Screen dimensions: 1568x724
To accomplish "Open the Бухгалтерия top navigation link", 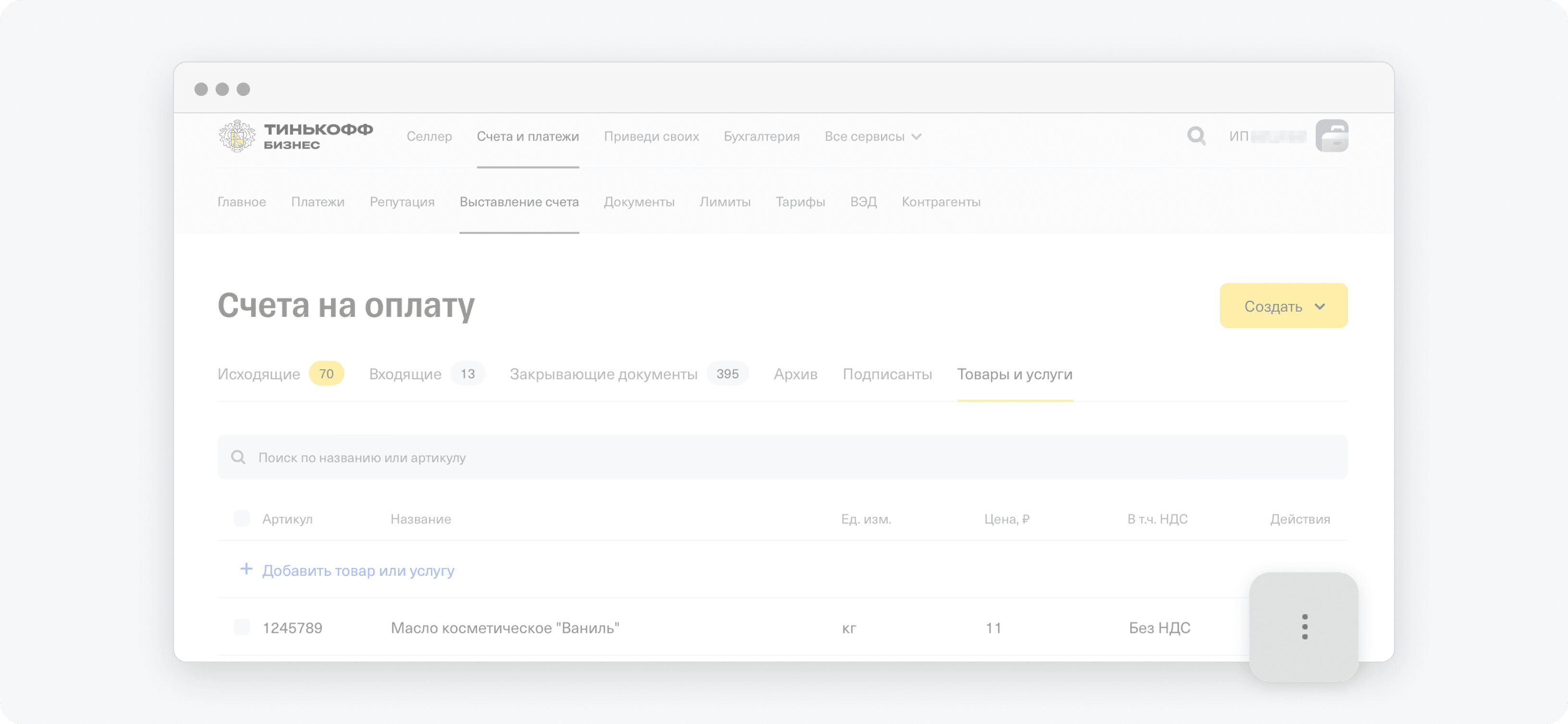I will [761, 136].
